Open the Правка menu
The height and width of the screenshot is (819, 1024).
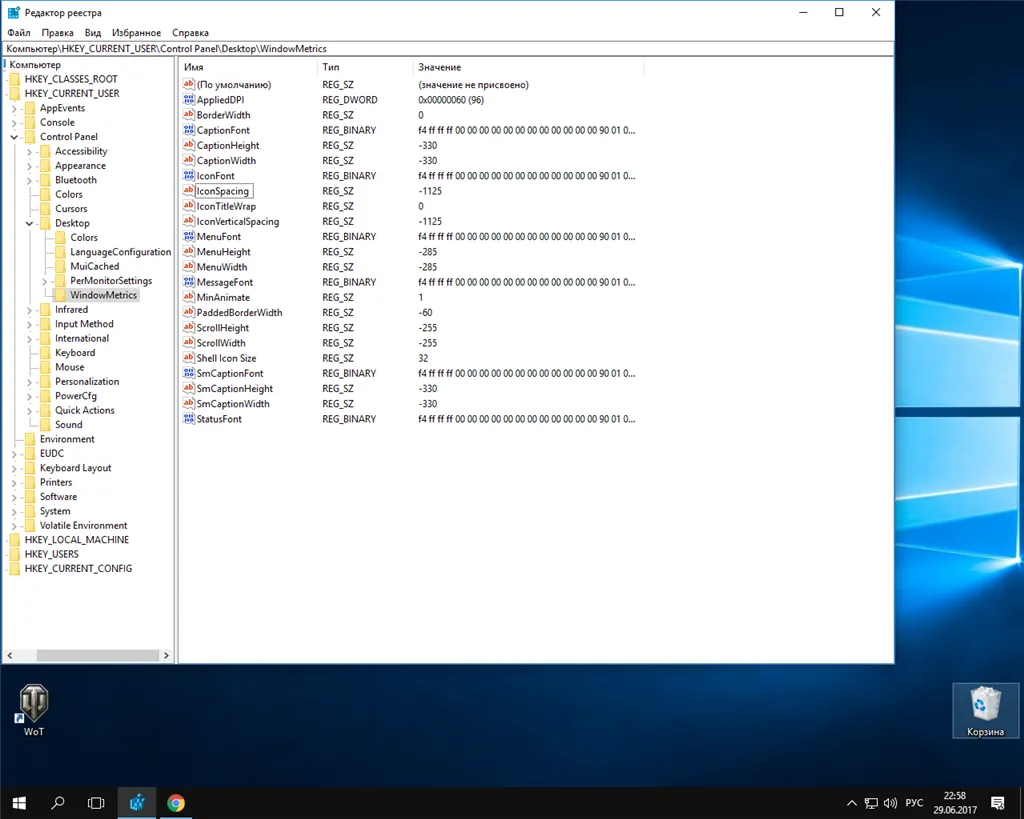[57, 33]
